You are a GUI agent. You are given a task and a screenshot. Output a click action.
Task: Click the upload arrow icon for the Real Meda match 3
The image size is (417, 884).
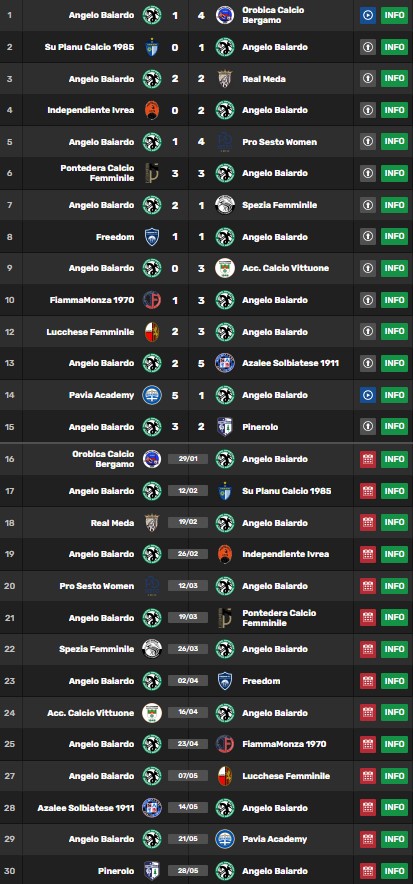pyautogui.click(x=367, y=78)
